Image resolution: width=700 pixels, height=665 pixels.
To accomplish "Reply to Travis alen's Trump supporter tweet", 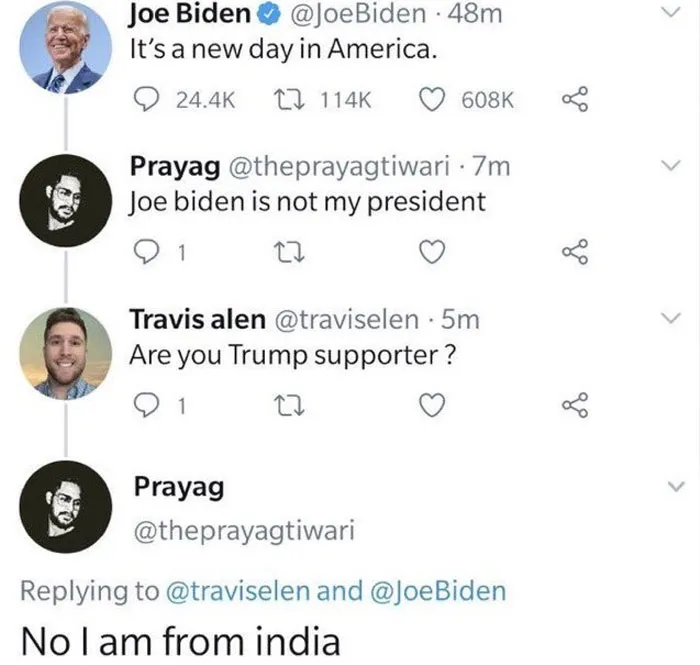I will point(146,405).
